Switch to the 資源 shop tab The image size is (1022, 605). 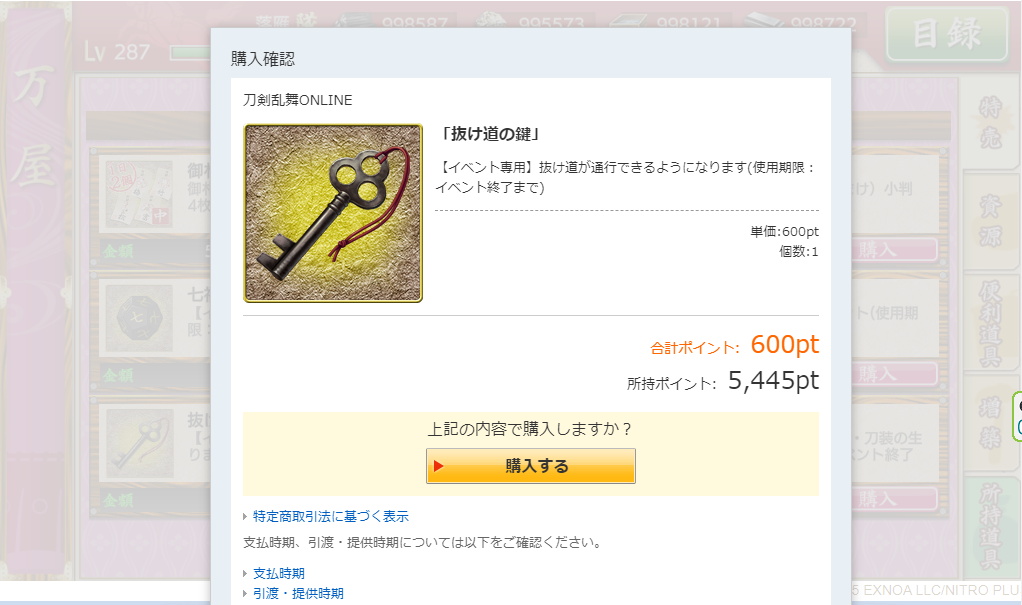point(990,222)
